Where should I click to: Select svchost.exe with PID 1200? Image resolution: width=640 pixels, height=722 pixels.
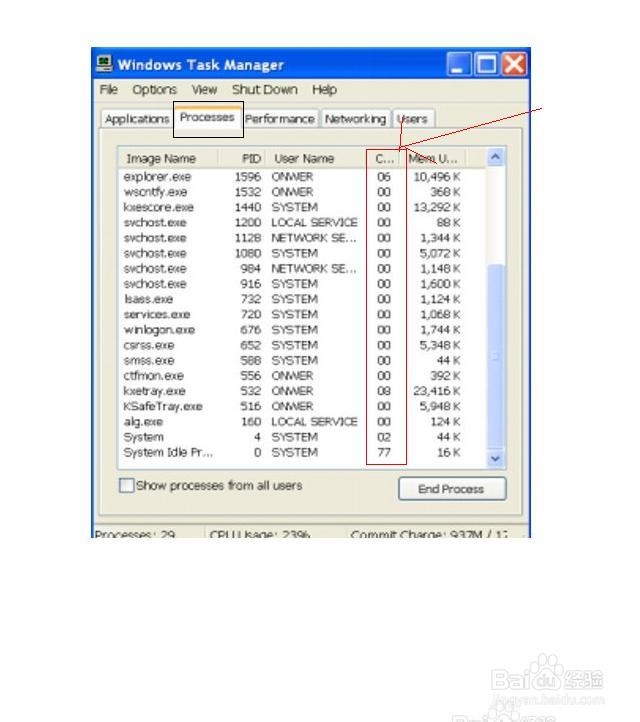(302, 222)
